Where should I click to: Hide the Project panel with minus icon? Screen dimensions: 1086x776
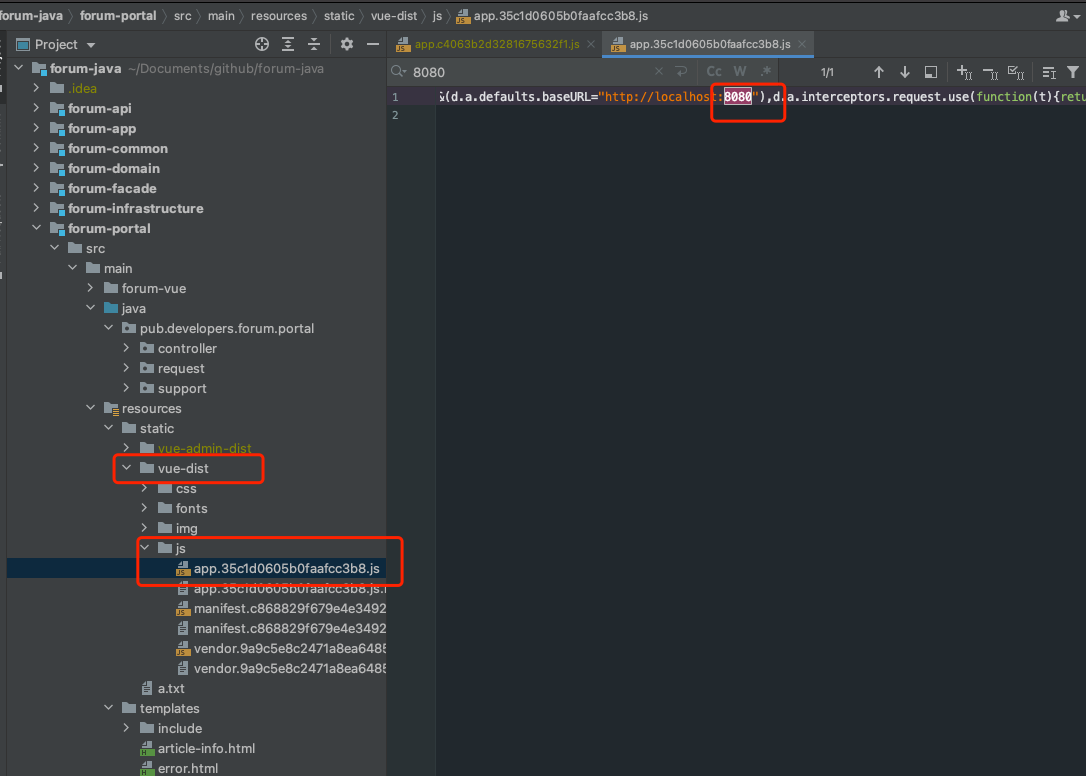click(373, 44)
